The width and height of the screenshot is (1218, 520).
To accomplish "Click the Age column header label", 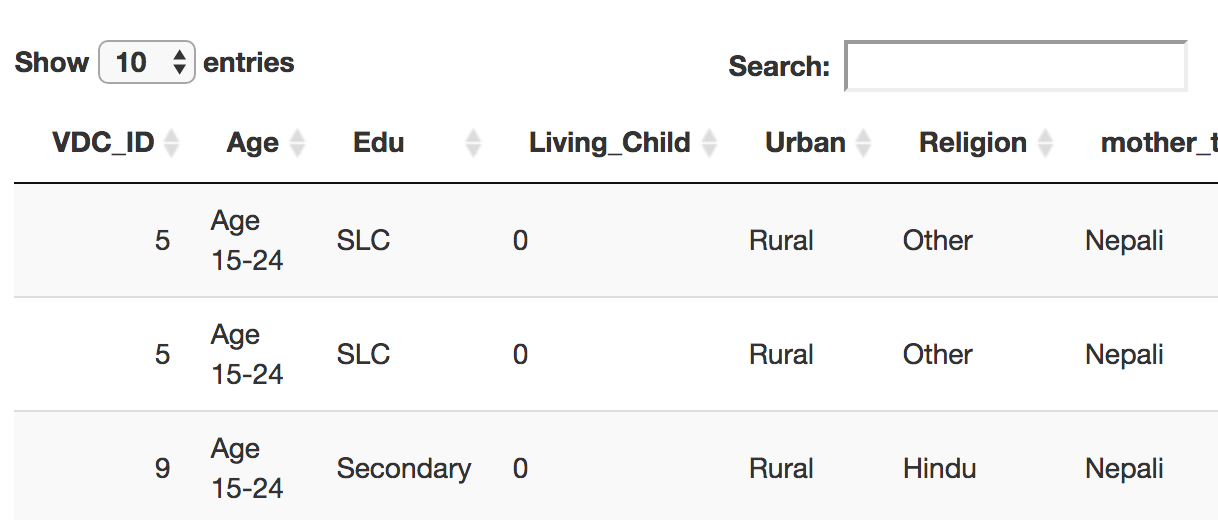I will pyautogui.click(x=252, y=143).
